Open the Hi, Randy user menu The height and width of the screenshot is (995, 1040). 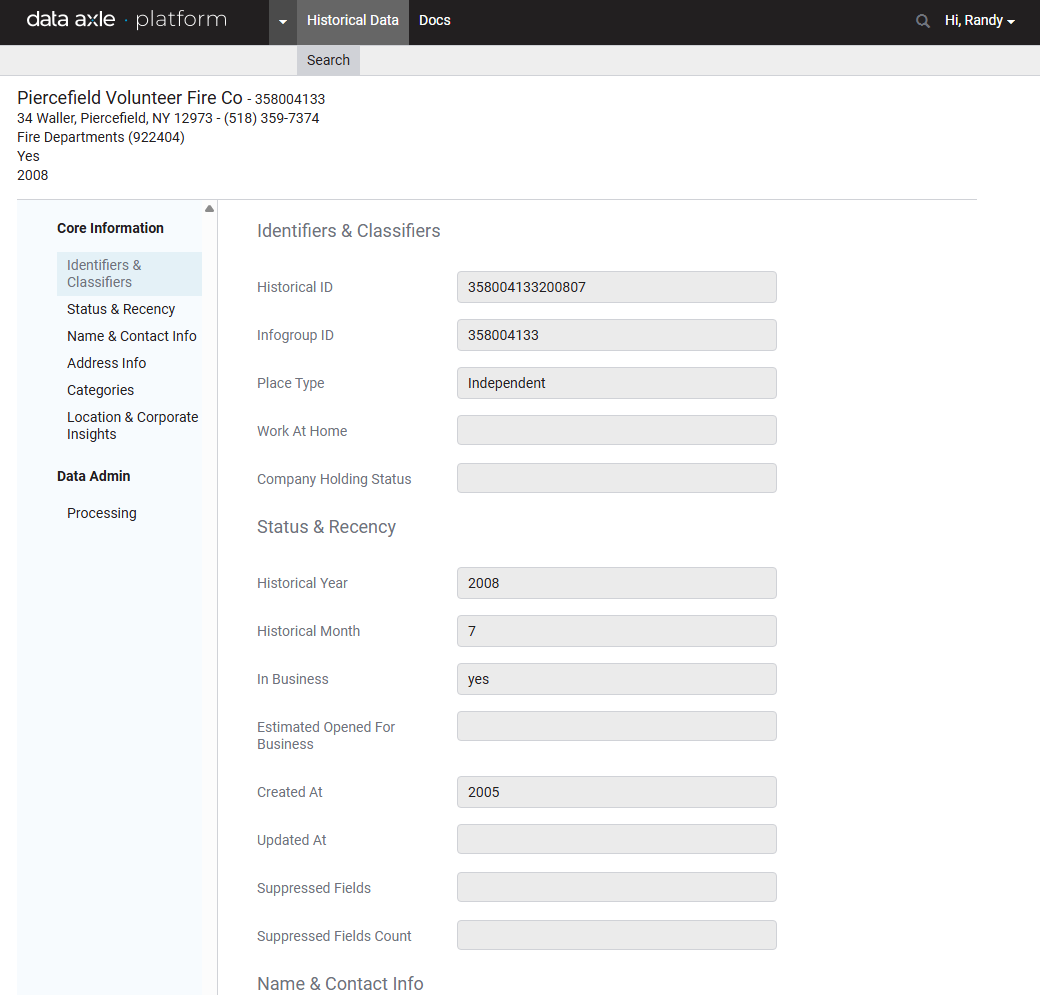pos(979,21)
